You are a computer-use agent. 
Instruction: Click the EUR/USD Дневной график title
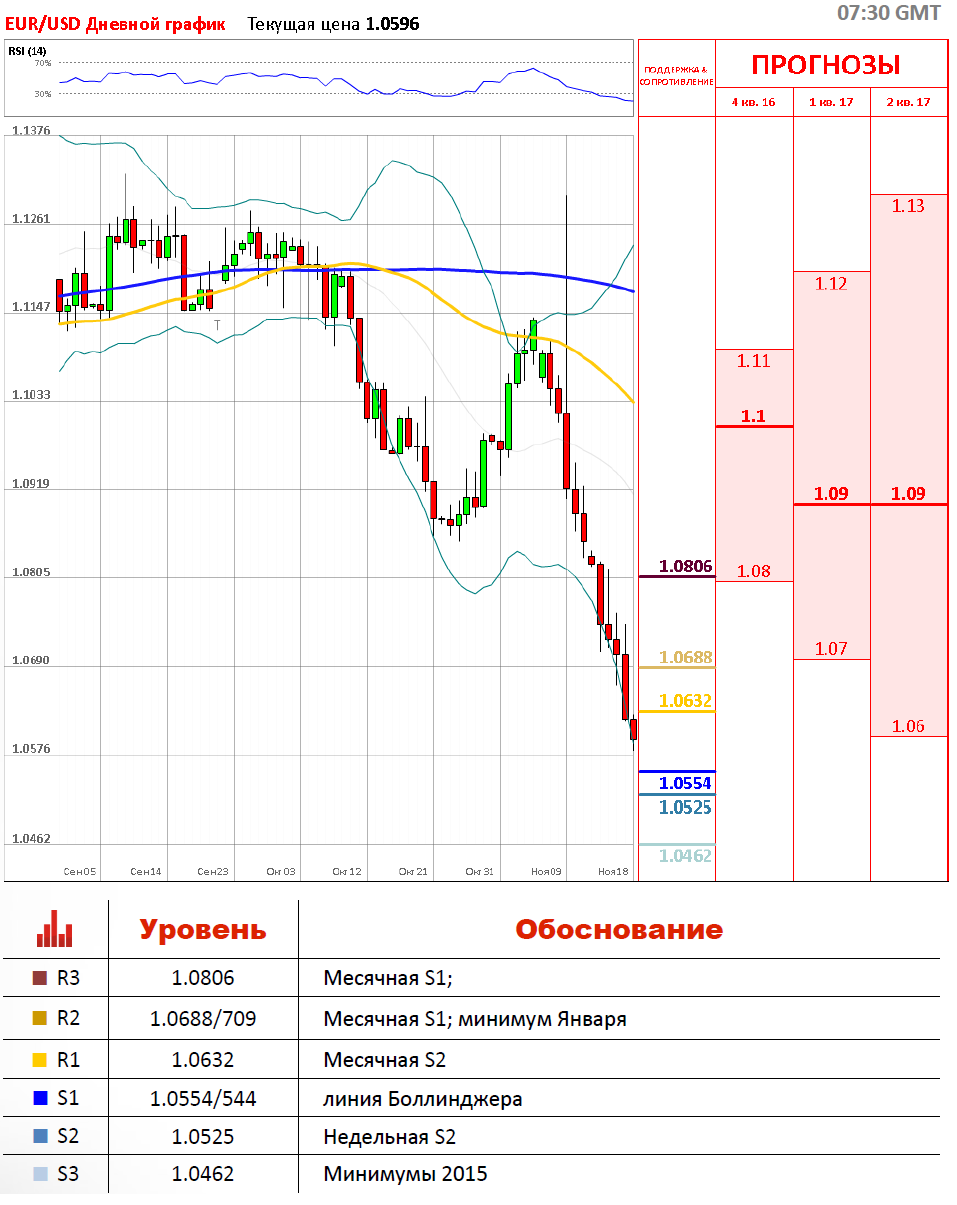(x=116, y=24)
